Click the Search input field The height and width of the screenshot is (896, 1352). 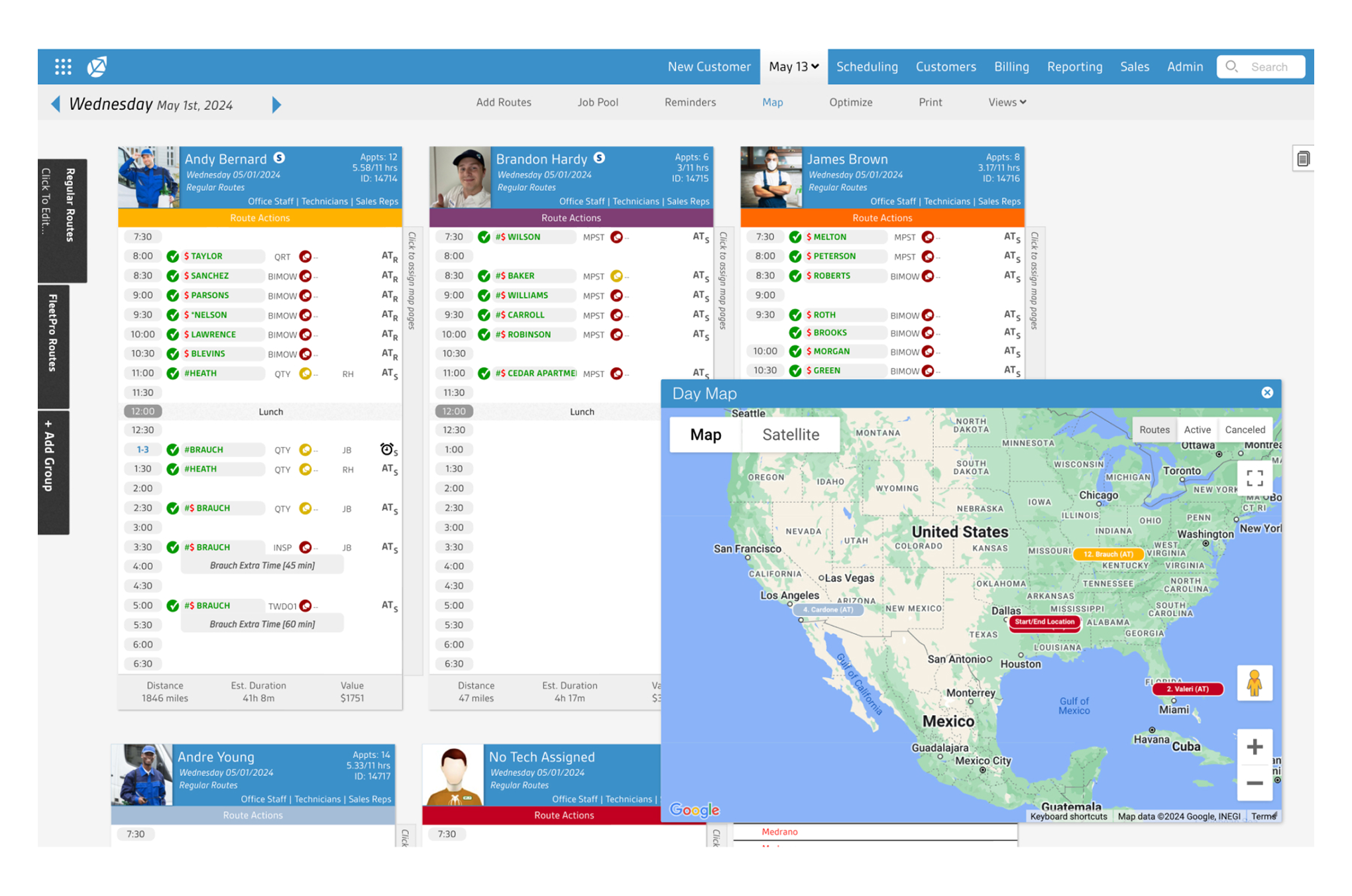(1268, 67)
